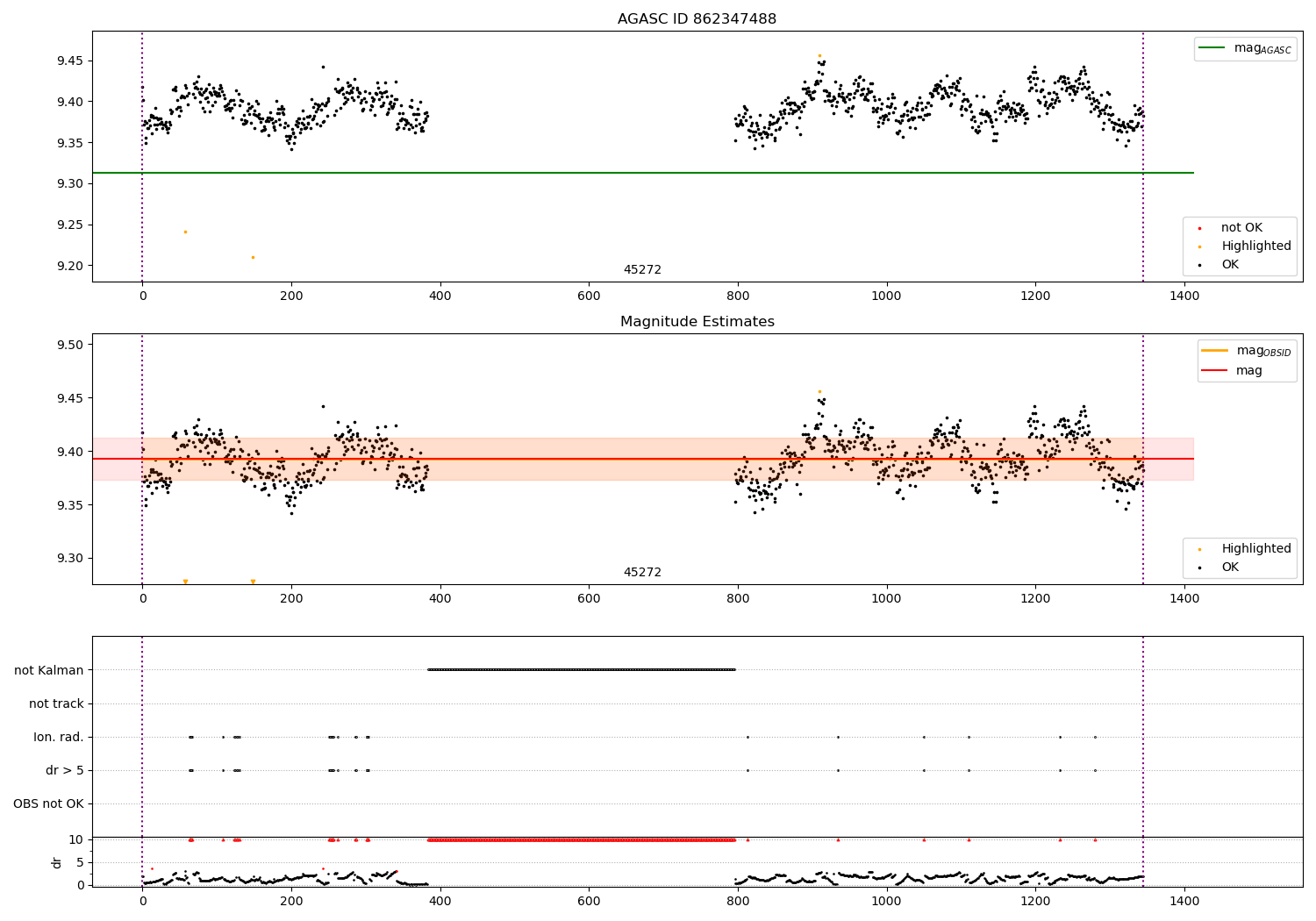Screen dimensions: 1316x921
Task: Click the 'not Kalman' axis label
Action: click(x=49, y=670)
